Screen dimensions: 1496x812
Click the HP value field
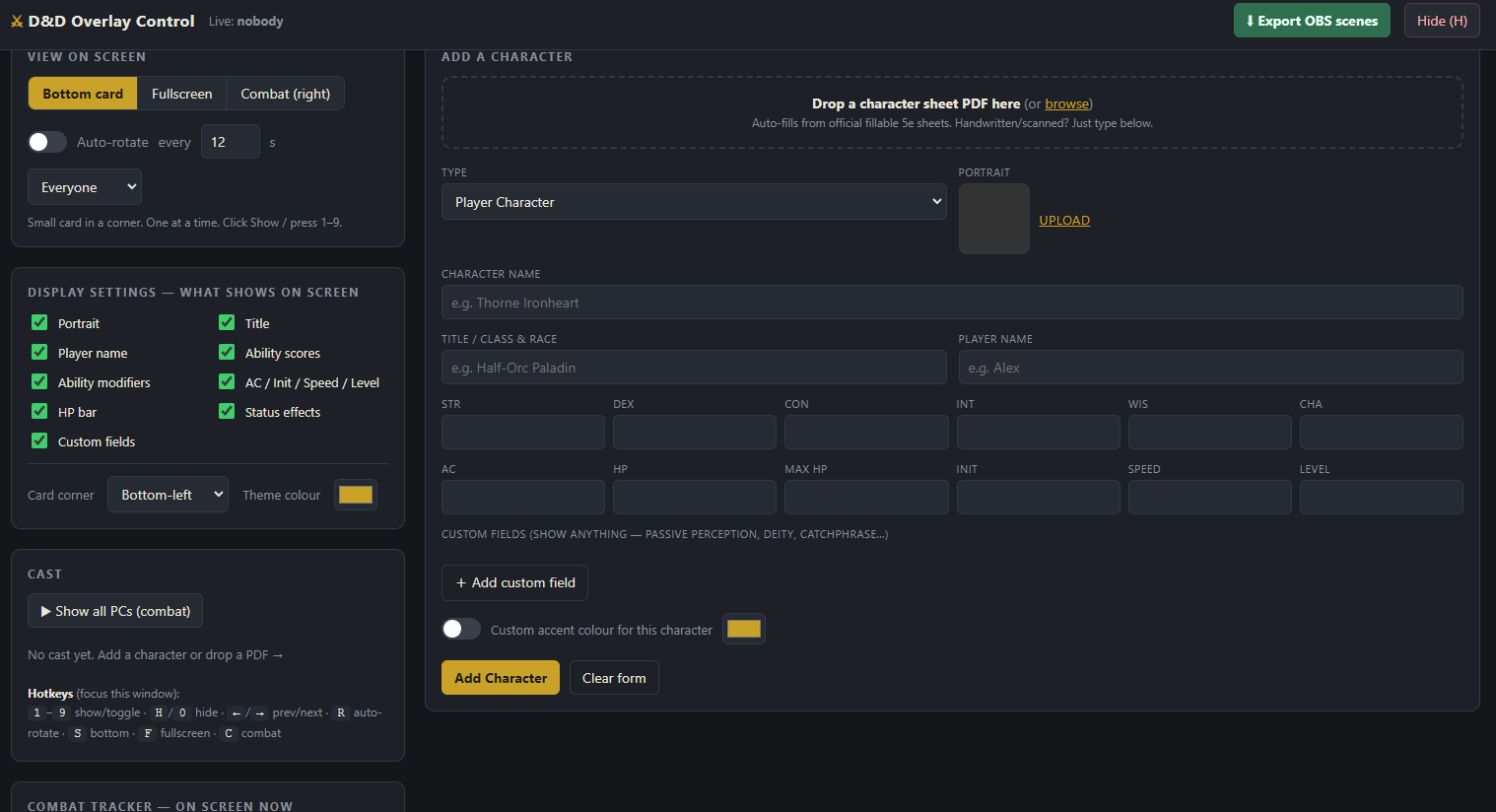pyautogui.click(x=695, y=498)
